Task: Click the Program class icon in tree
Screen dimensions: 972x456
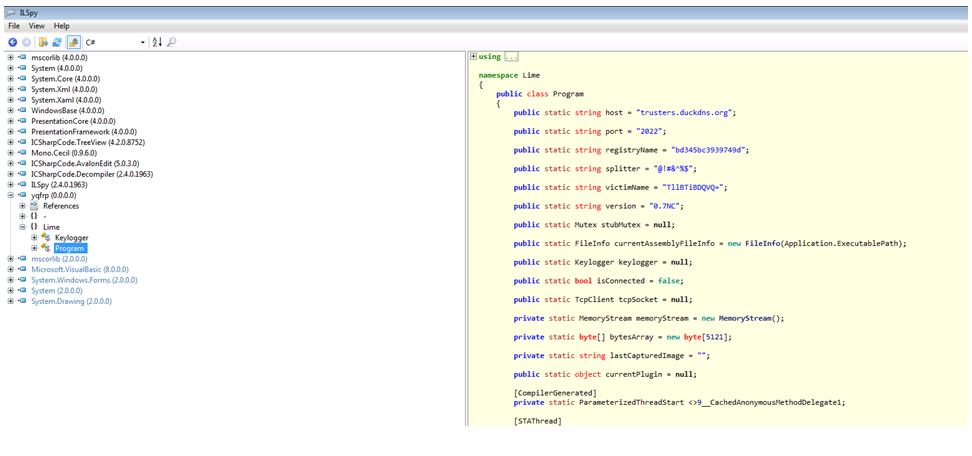Action: click(45, 248)
